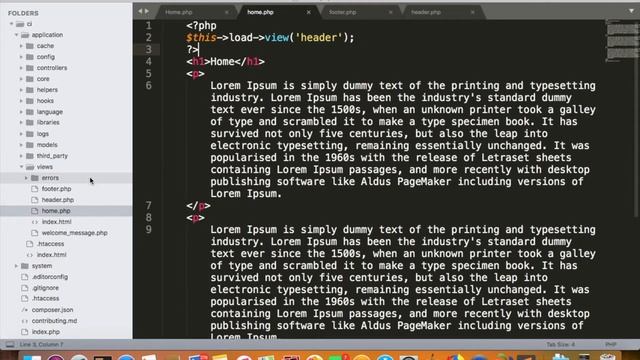Open .htaccess under application folder
Viewport: 640px width, 360px height.
(50, 244)
